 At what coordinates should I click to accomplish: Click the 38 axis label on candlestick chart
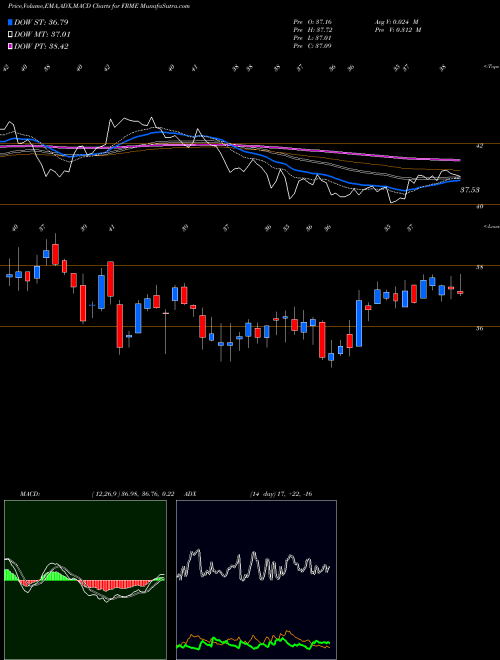(479, 267)
